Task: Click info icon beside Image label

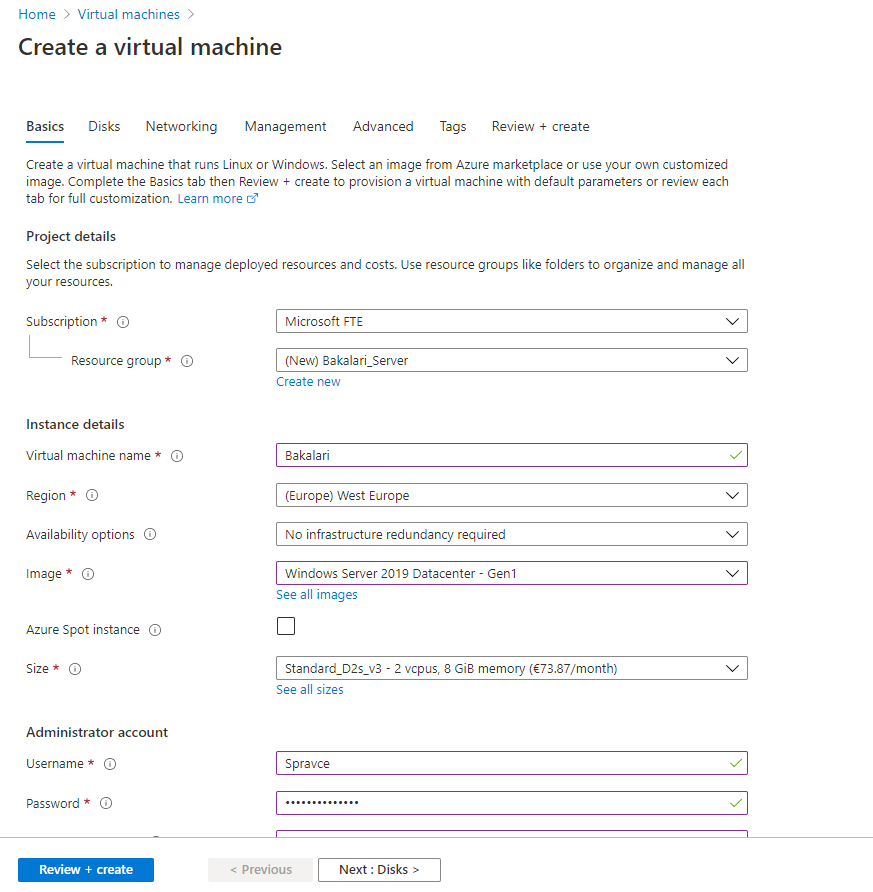Action: [88, 574]
